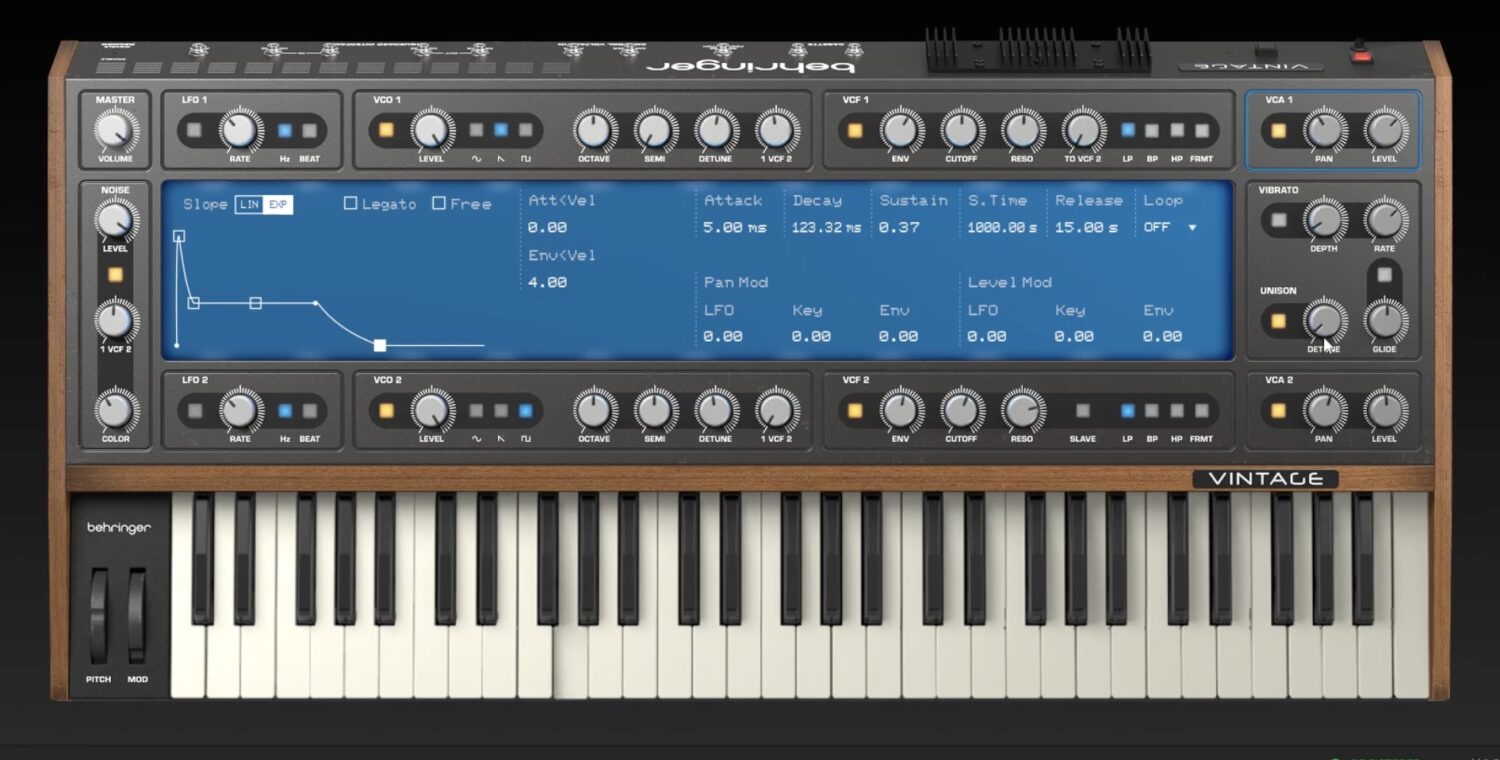Click the filled release node on envelope graph

[x=380, y=345]
